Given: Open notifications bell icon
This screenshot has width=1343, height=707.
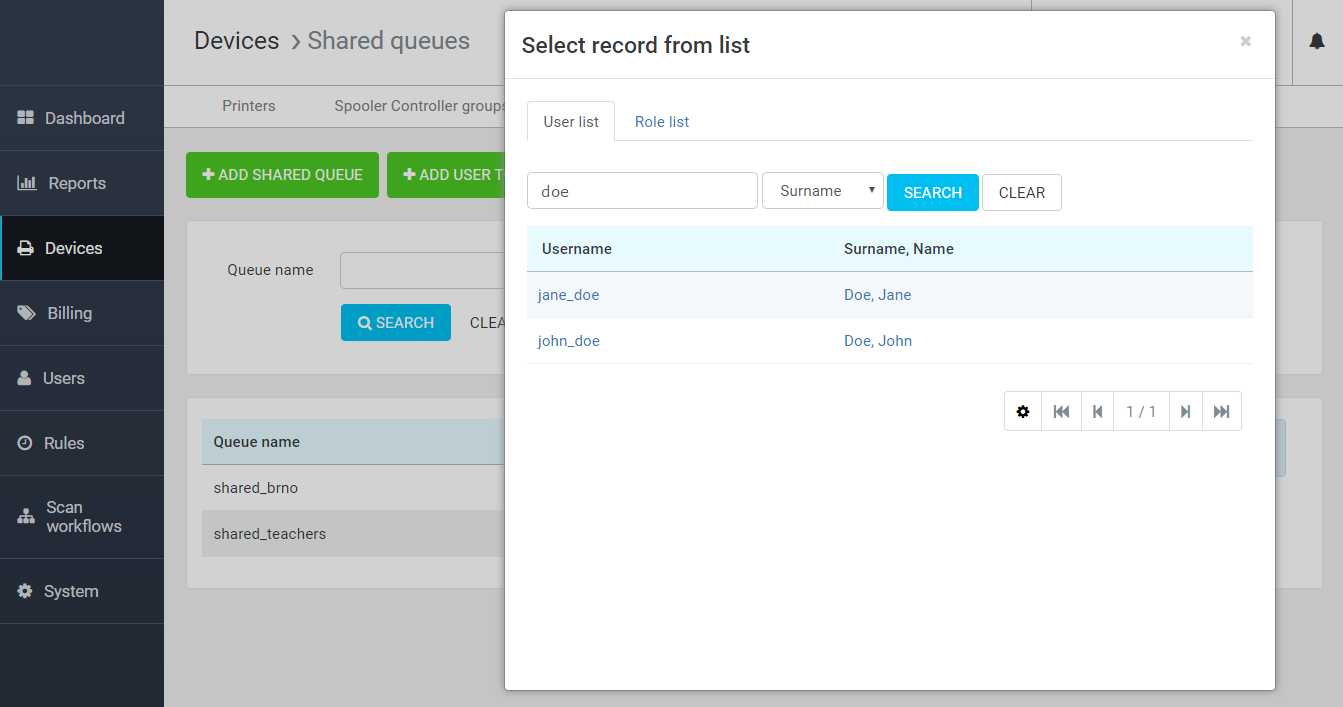Looking at the screenshot, I should [x=1317, y=42].
